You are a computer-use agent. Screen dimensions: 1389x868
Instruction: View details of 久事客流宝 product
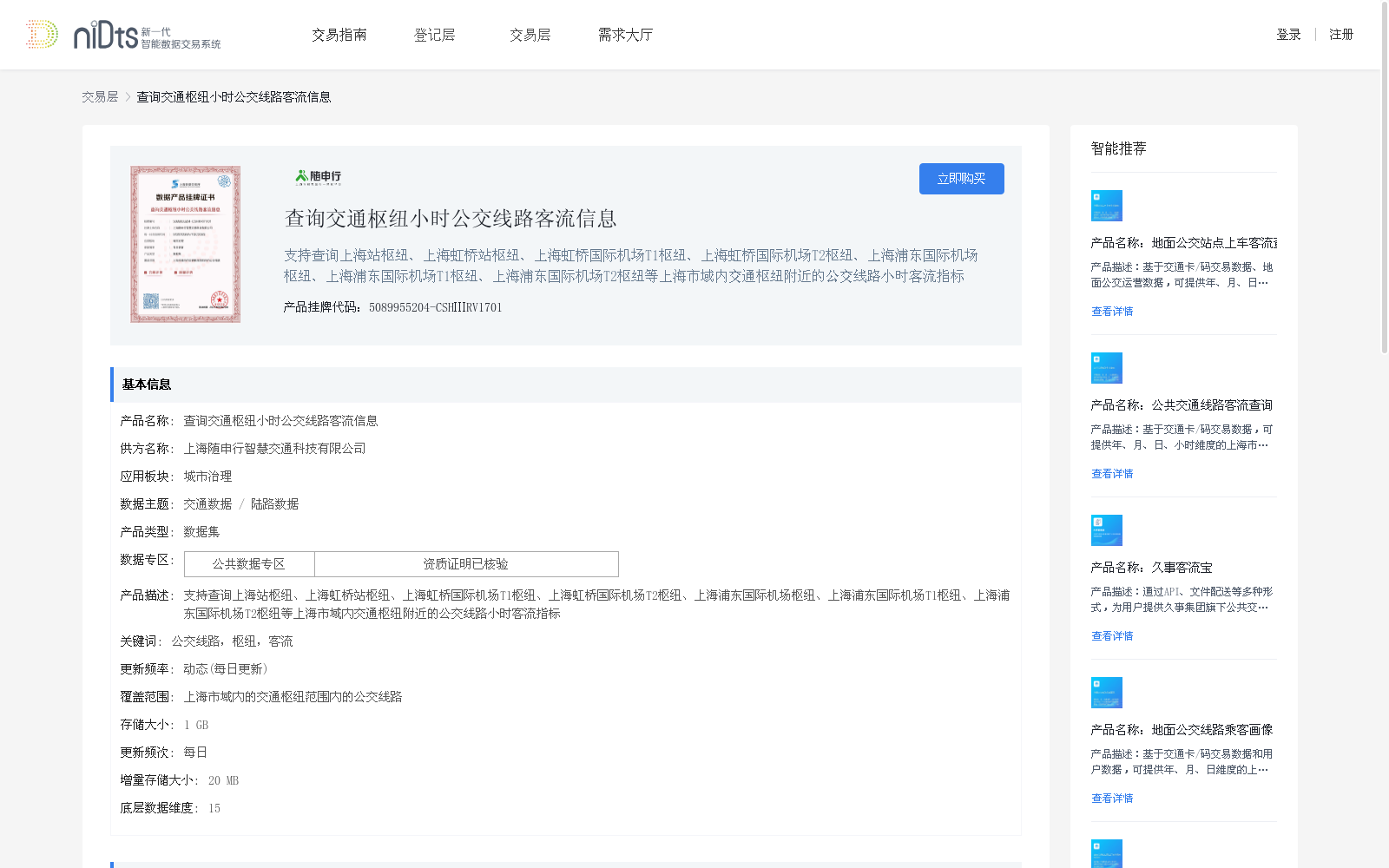1112,635
